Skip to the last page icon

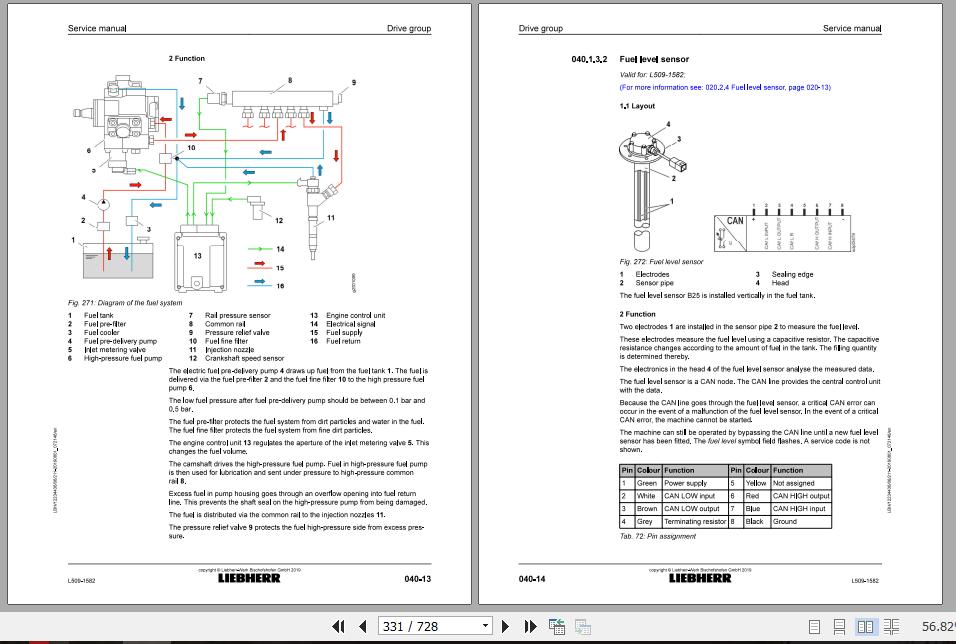click(530, 626)
